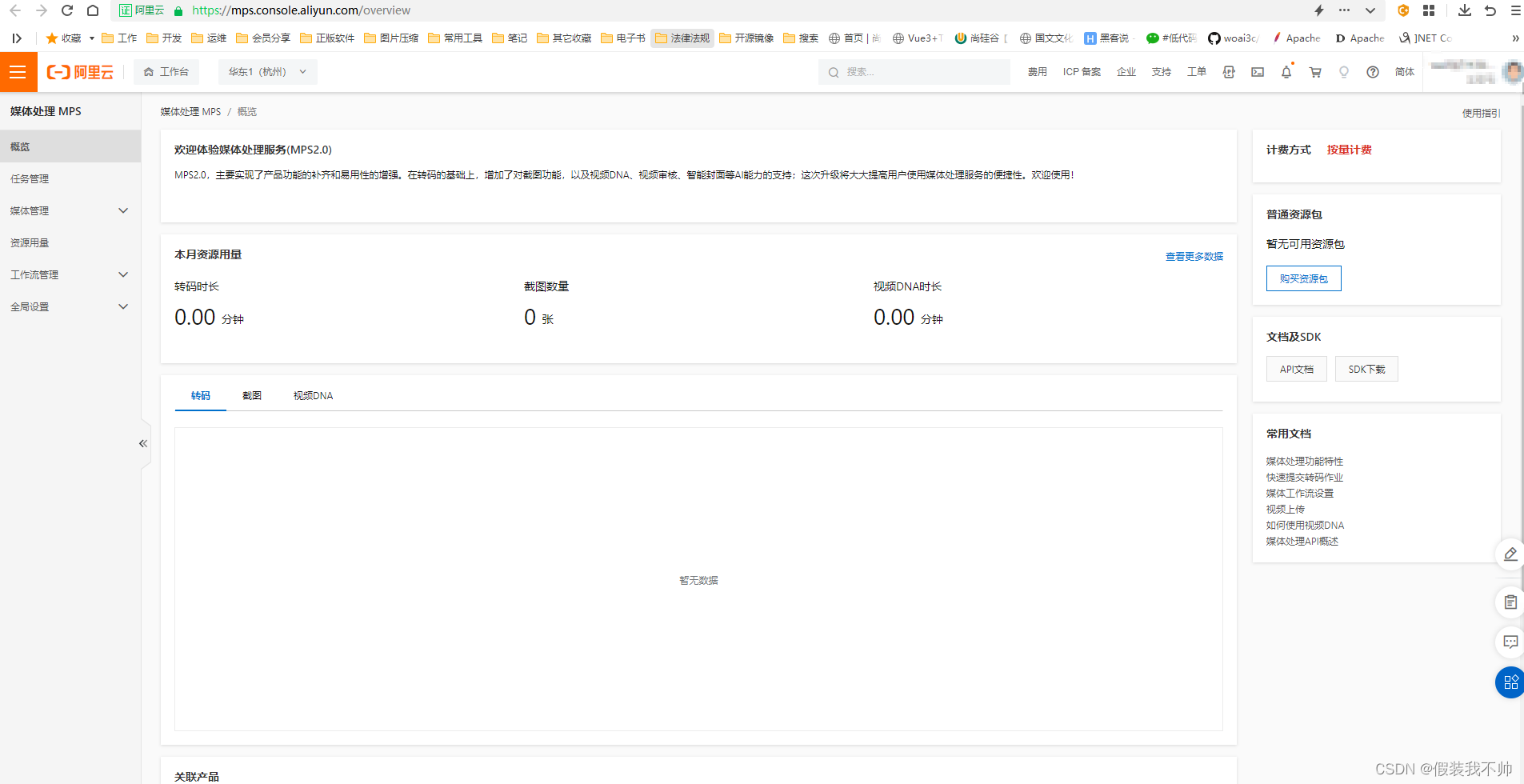1524x784 pixels.
Task: Open 工单 in the top navigation
Action: [1197, 72]
